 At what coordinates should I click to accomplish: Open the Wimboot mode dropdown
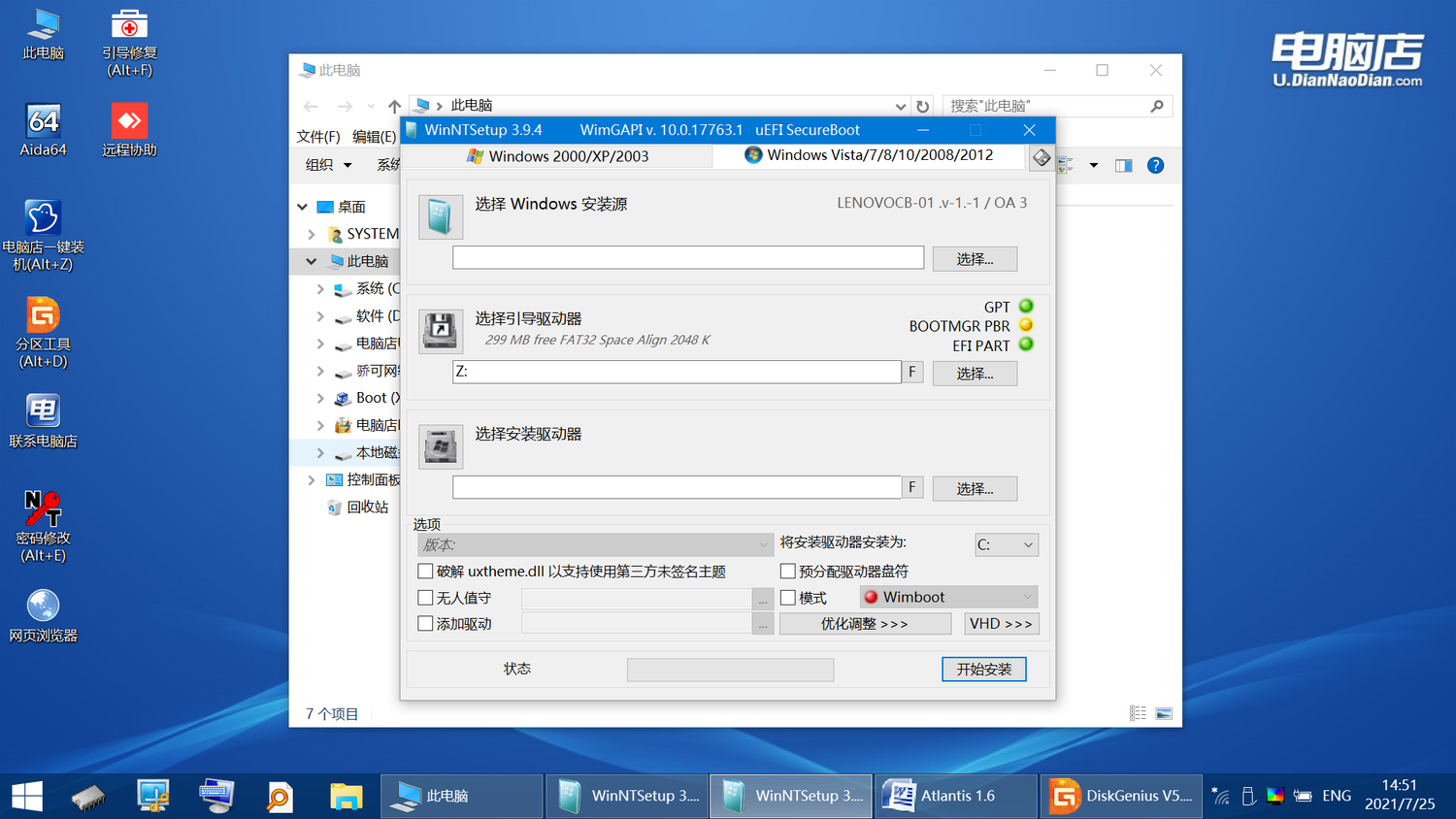pyautogui.click(x=948, y=597)
